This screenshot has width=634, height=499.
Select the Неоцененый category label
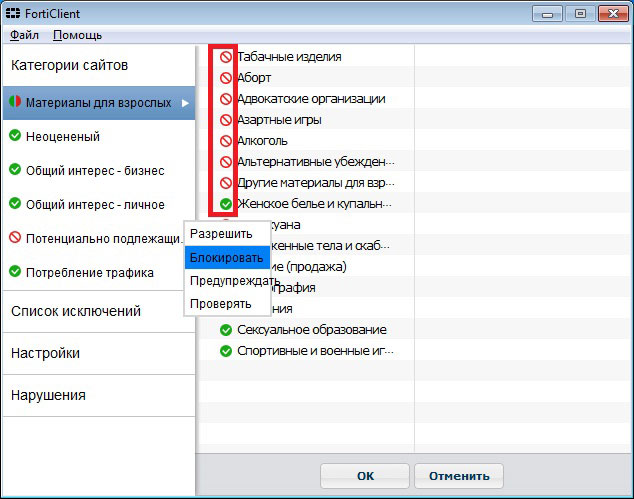(63, 137)
